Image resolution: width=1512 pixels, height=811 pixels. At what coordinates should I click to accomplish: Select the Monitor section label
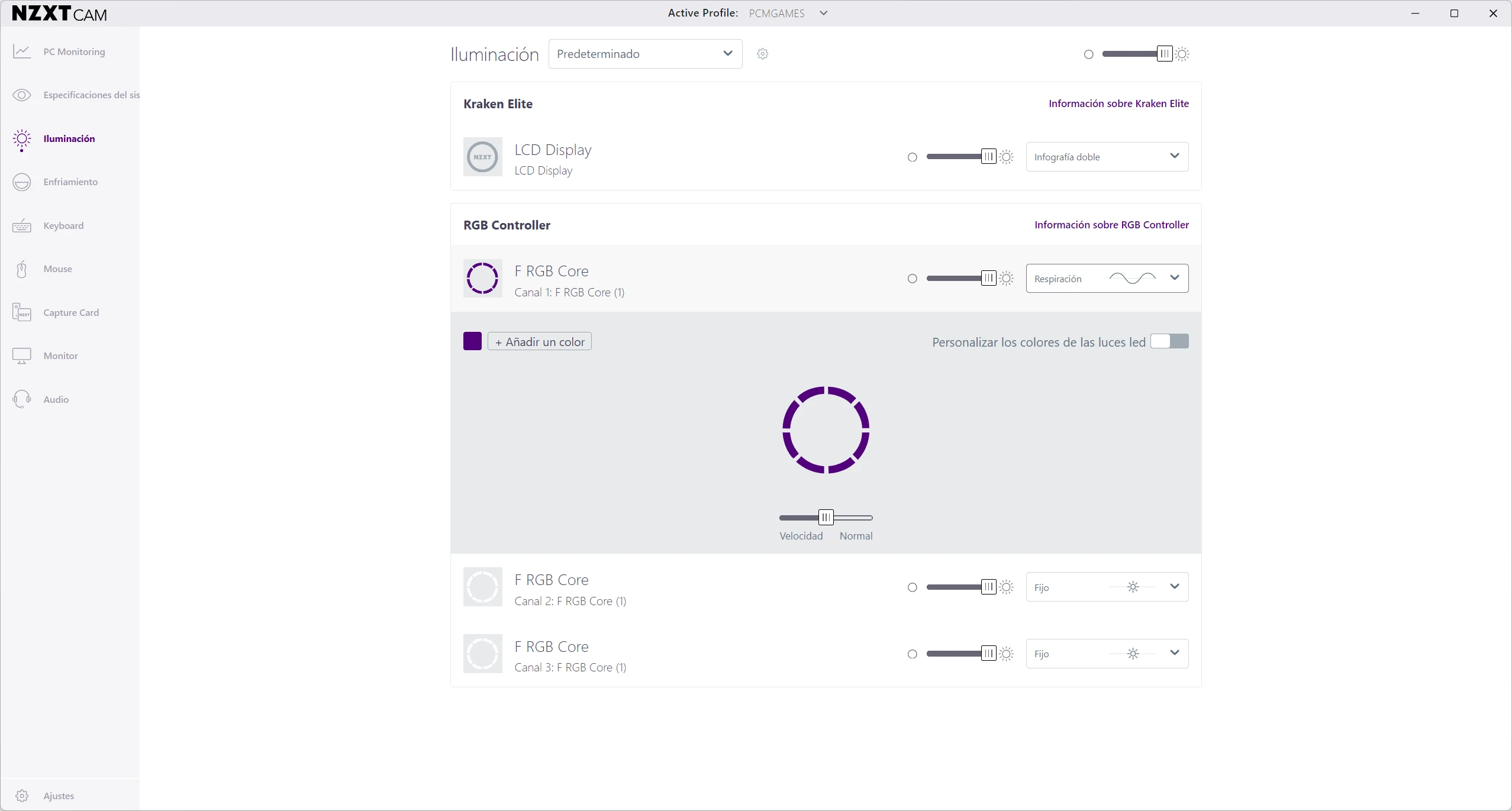click(x=60, y=356)
